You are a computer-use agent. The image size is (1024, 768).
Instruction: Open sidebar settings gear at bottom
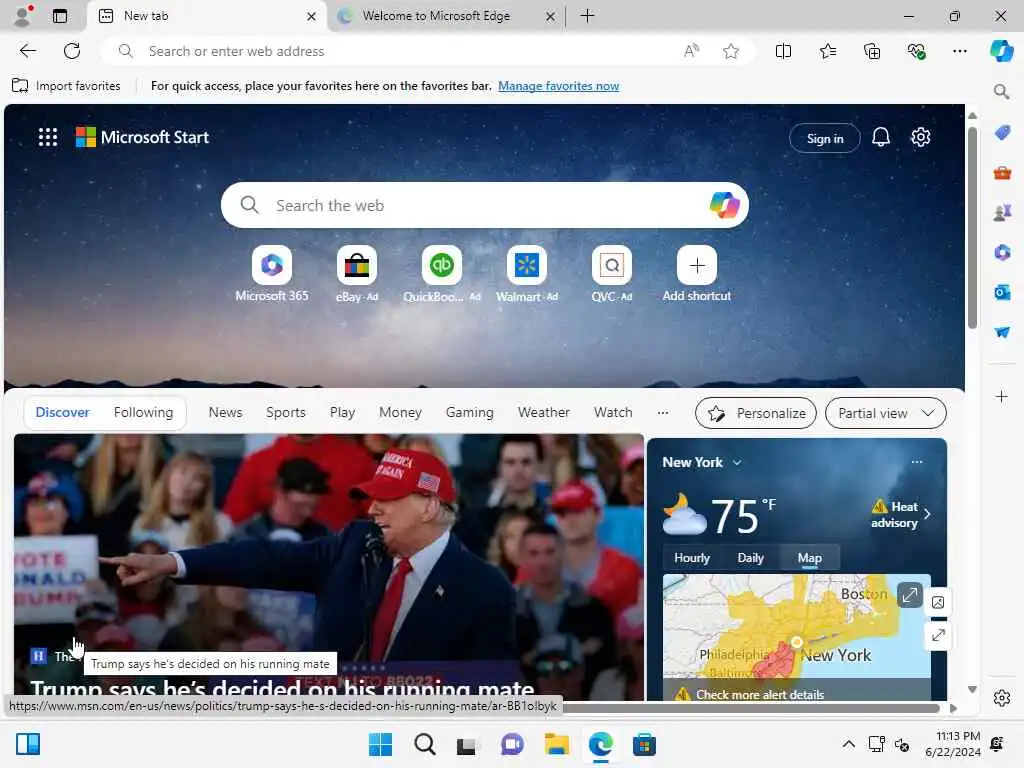click(1002, 698)
